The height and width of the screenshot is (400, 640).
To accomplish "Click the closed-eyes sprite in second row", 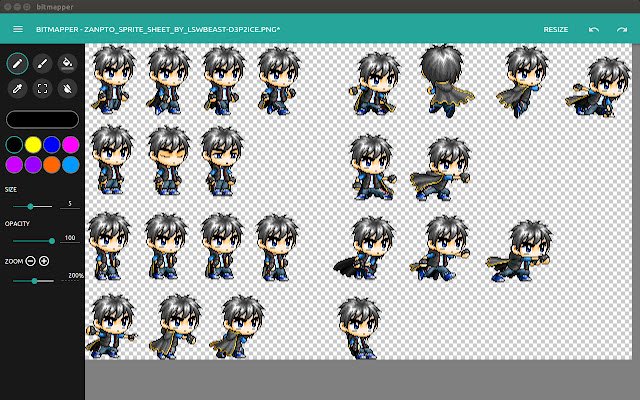I will (168, 160).
